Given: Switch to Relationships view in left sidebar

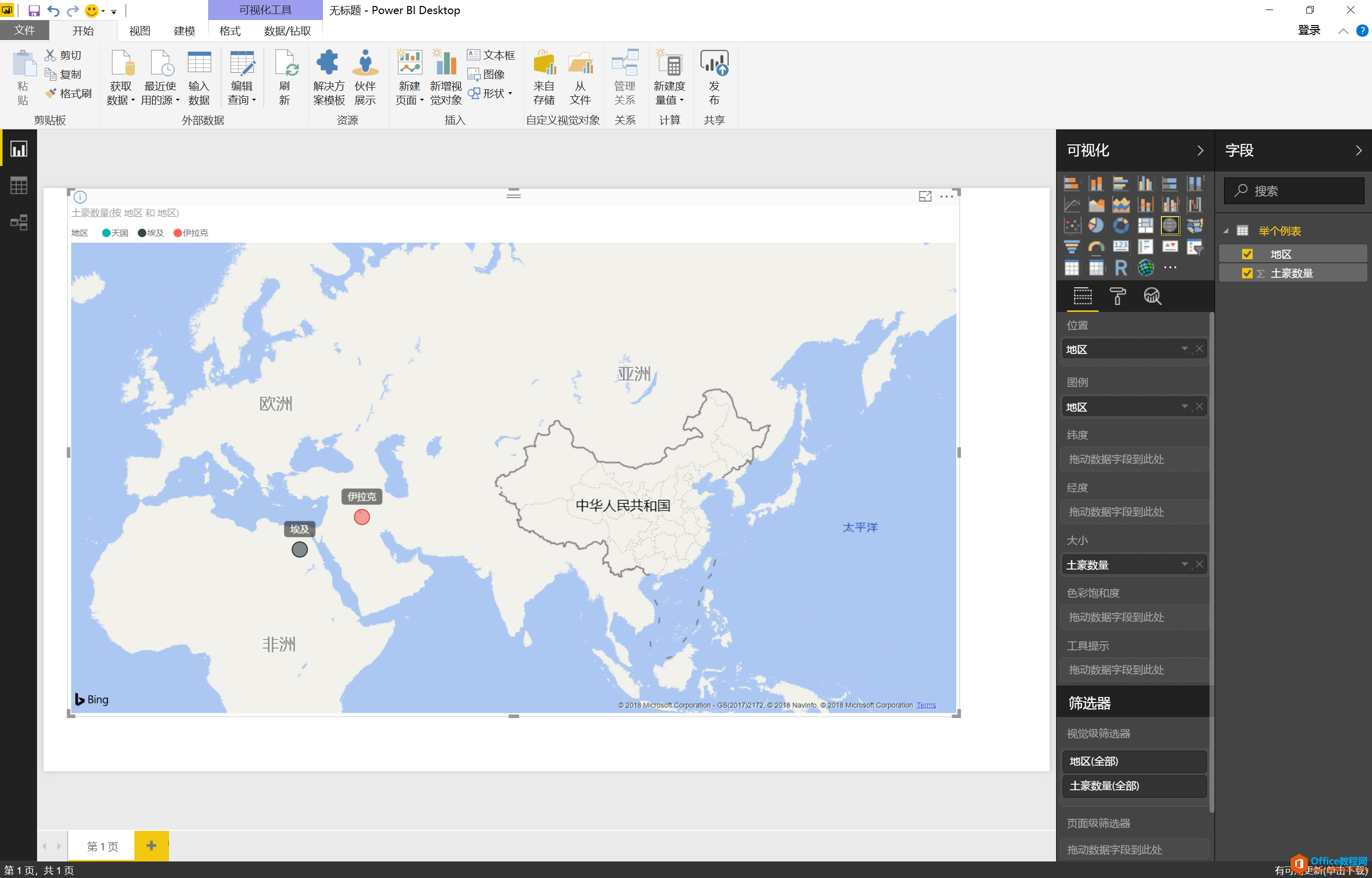Looking at the screenshot, I should click(19, 222).
